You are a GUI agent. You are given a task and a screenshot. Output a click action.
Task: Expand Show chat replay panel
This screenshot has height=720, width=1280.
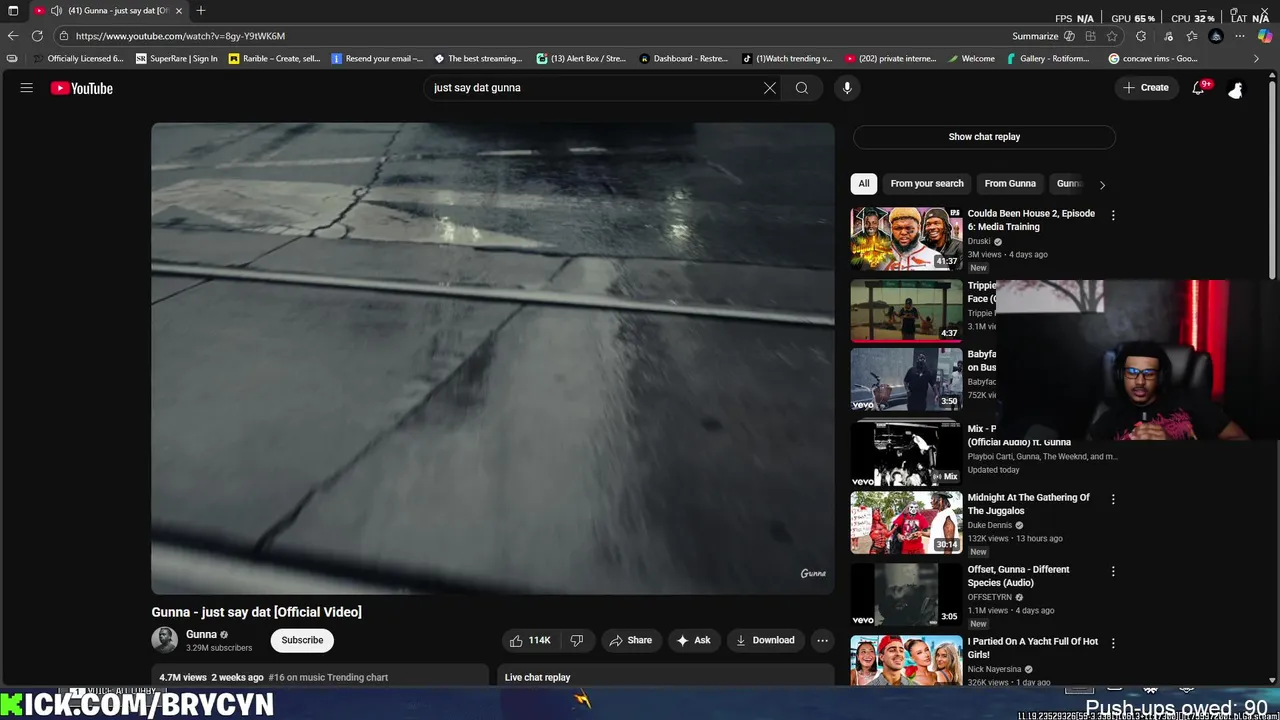coord(984,137)
